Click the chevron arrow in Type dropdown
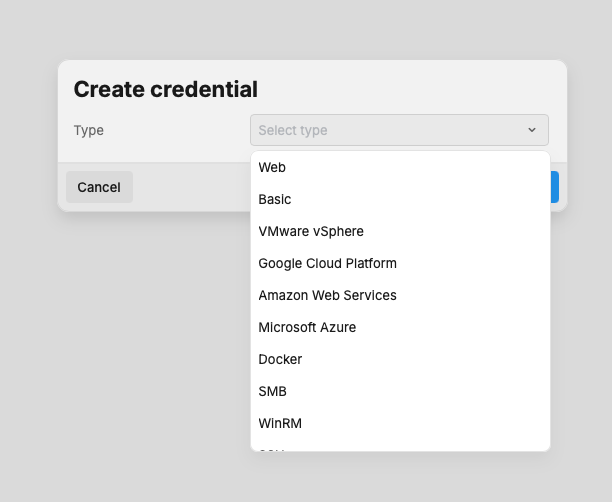The height and width of the screenshot is (502, 612). click(532, 130)
